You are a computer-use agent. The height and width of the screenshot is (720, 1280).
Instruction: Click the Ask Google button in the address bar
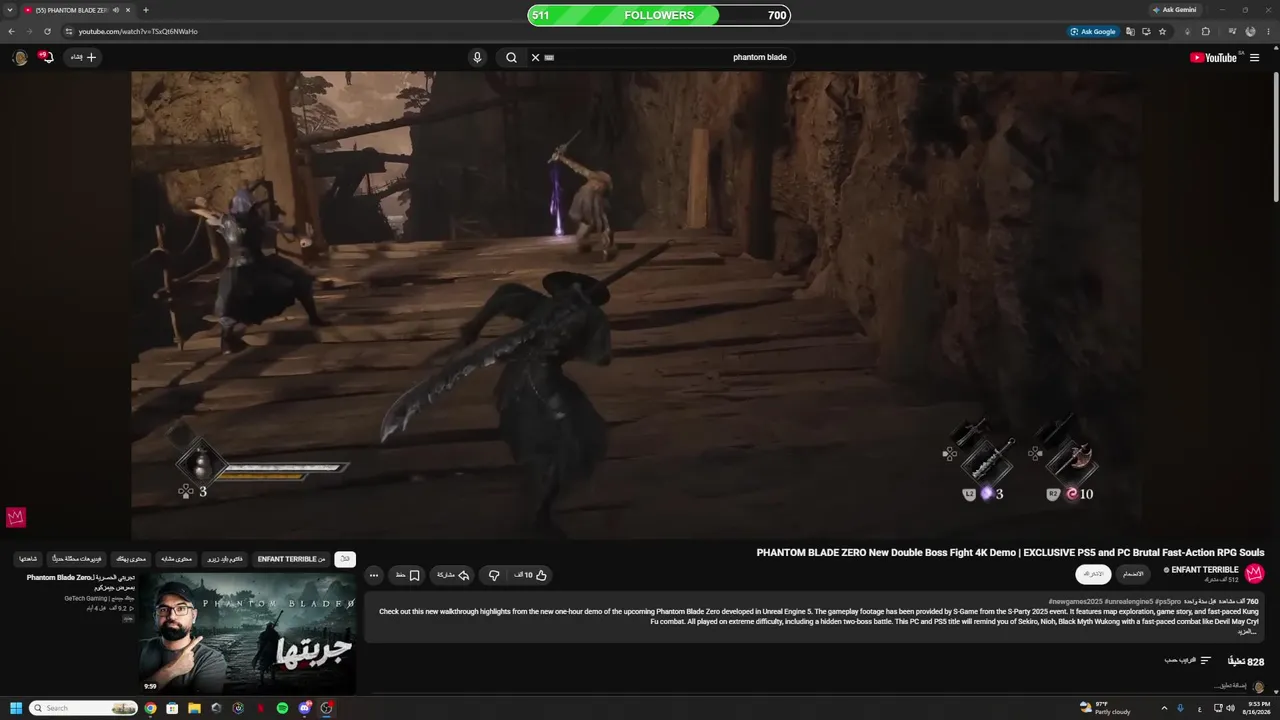coord(1093,31)
